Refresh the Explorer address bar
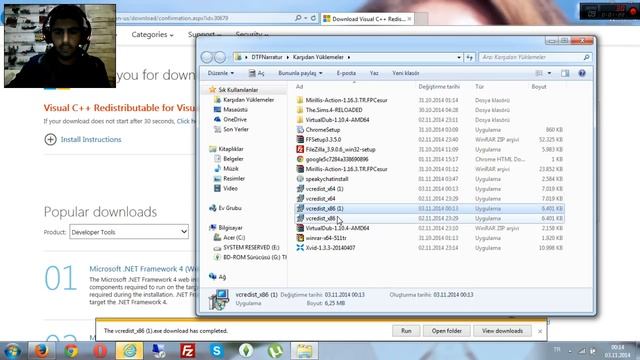The image size is (640, 360). [x=469, y=58]
